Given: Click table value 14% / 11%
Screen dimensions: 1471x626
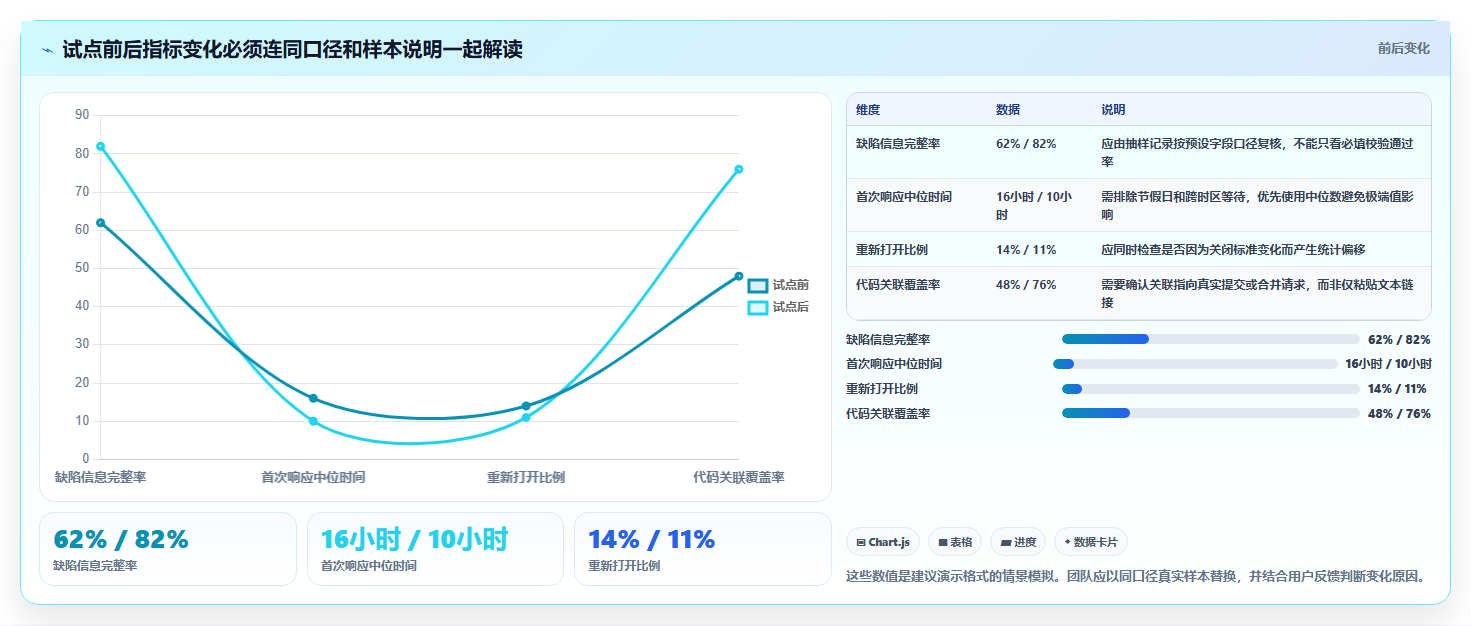Looking at the screenshot, I should pos(1026,250).
